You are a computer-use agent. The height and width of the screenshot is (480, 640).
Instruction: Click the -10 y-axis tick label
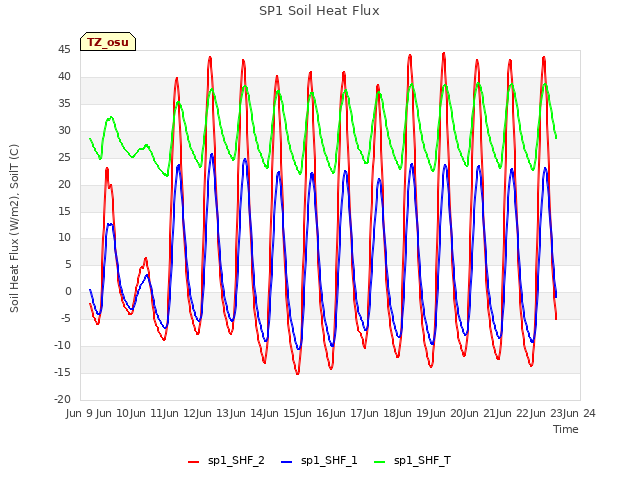[63, 345]
